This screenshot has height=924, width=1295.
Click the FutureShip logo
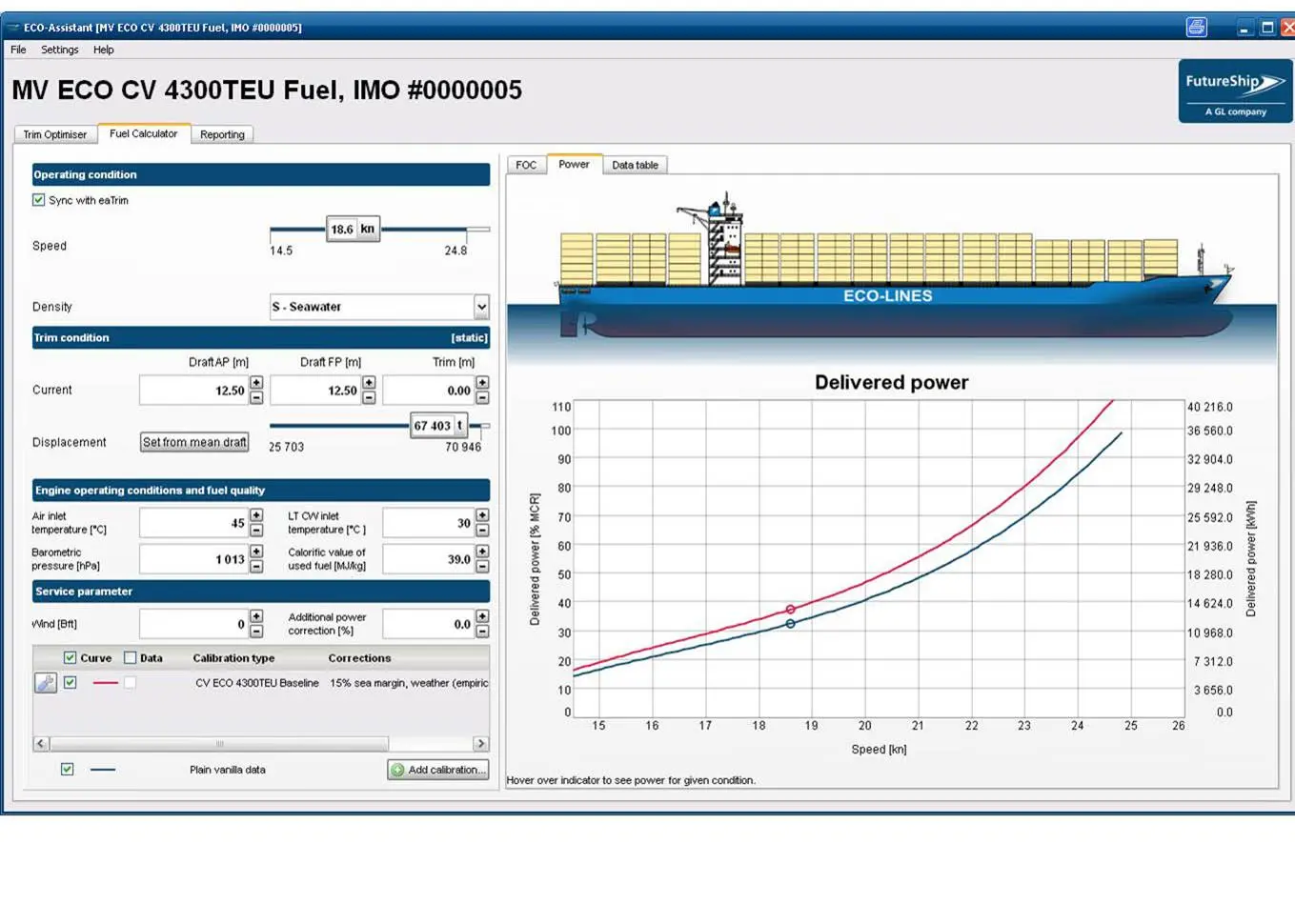1235,91
